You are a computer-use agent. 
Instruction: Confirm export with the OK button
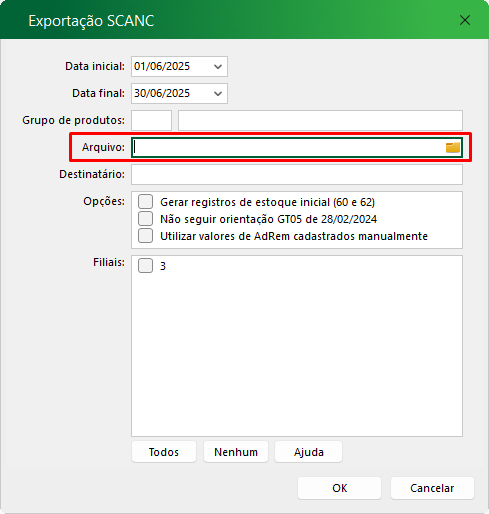pyautogui.click(x=339, y=488)
